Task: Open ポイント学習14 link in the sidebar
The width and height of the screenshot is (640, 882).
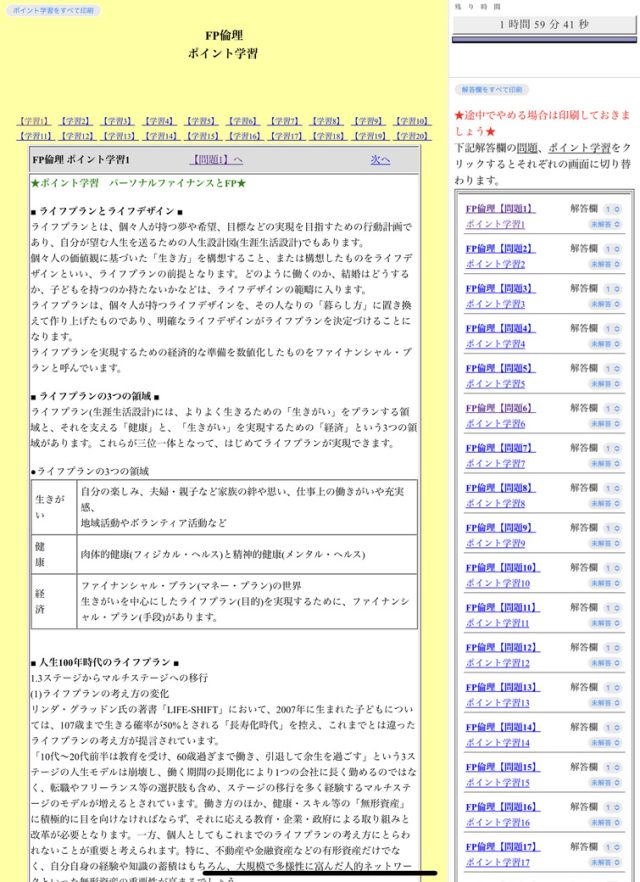Action: click(497, 743)
